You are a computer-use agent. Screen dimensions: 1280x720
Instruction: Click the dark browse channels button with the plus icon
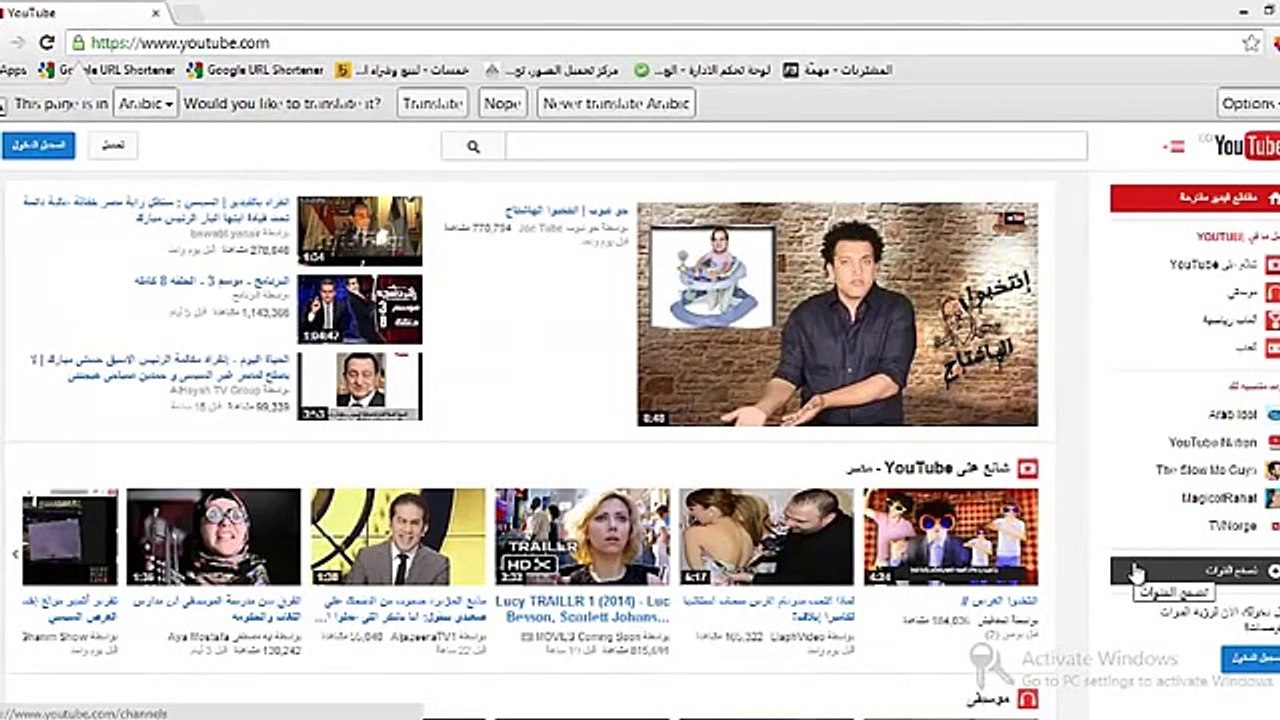point(1195,570)
